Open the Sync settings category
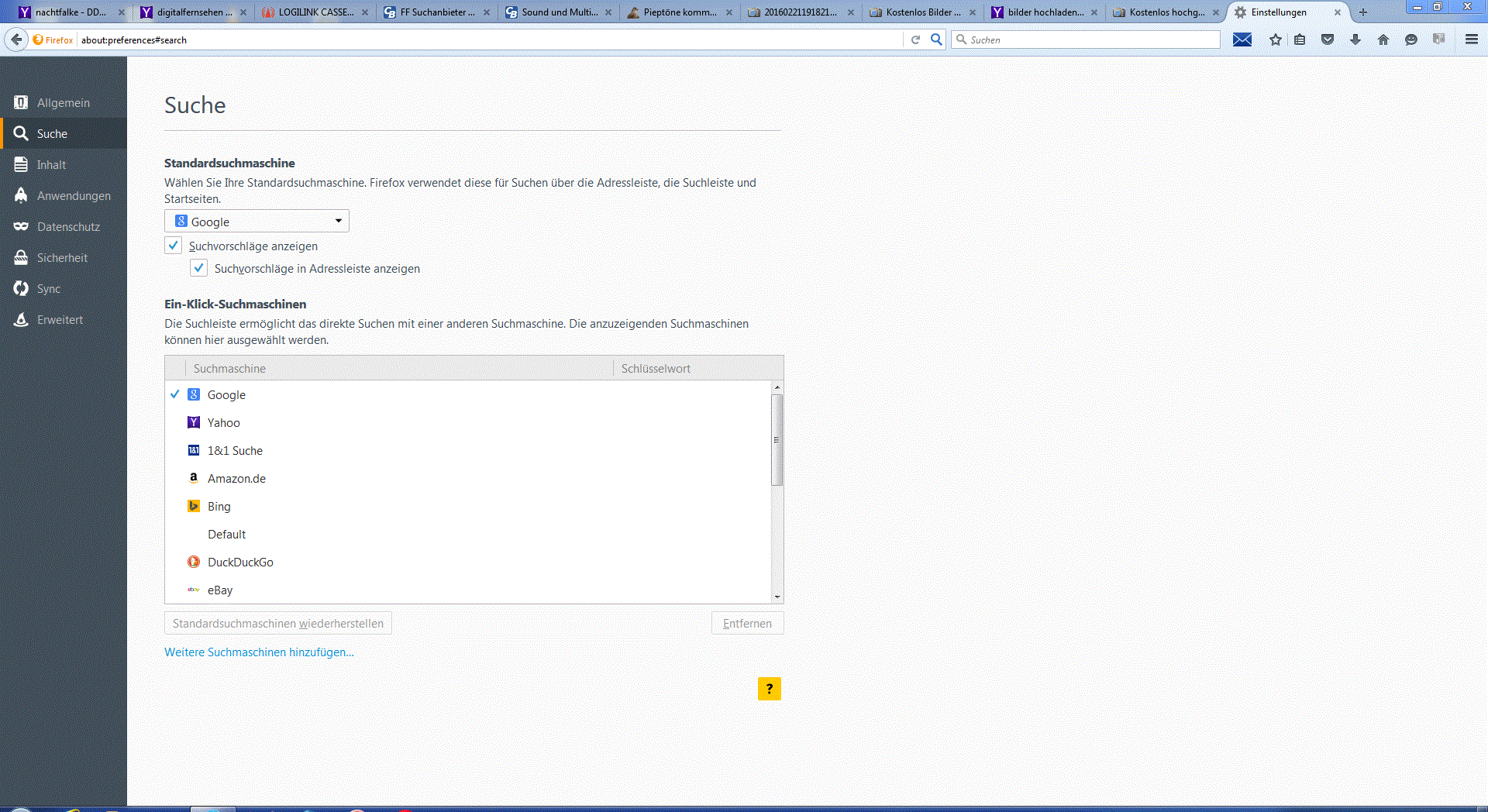 [x=64, y=288]
